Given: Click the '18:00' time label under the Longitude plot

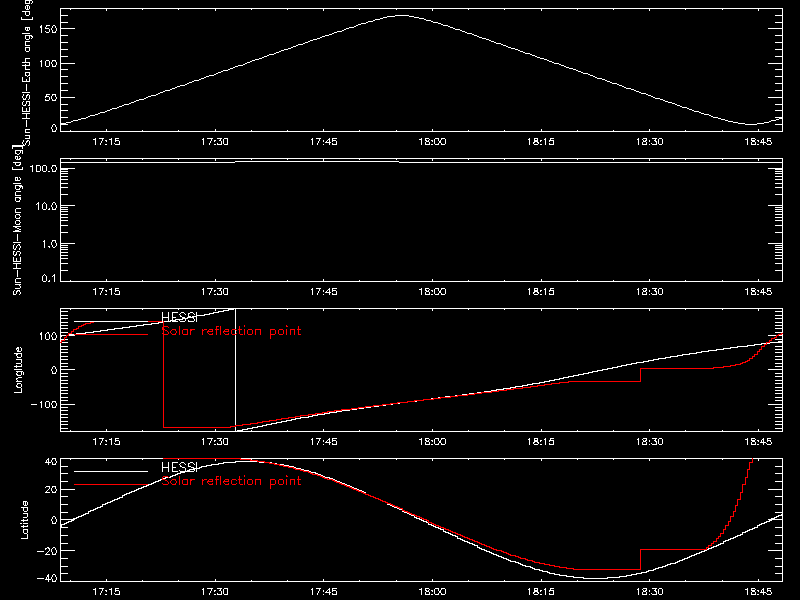Looking at the screenshot, I should coord(432,441).
